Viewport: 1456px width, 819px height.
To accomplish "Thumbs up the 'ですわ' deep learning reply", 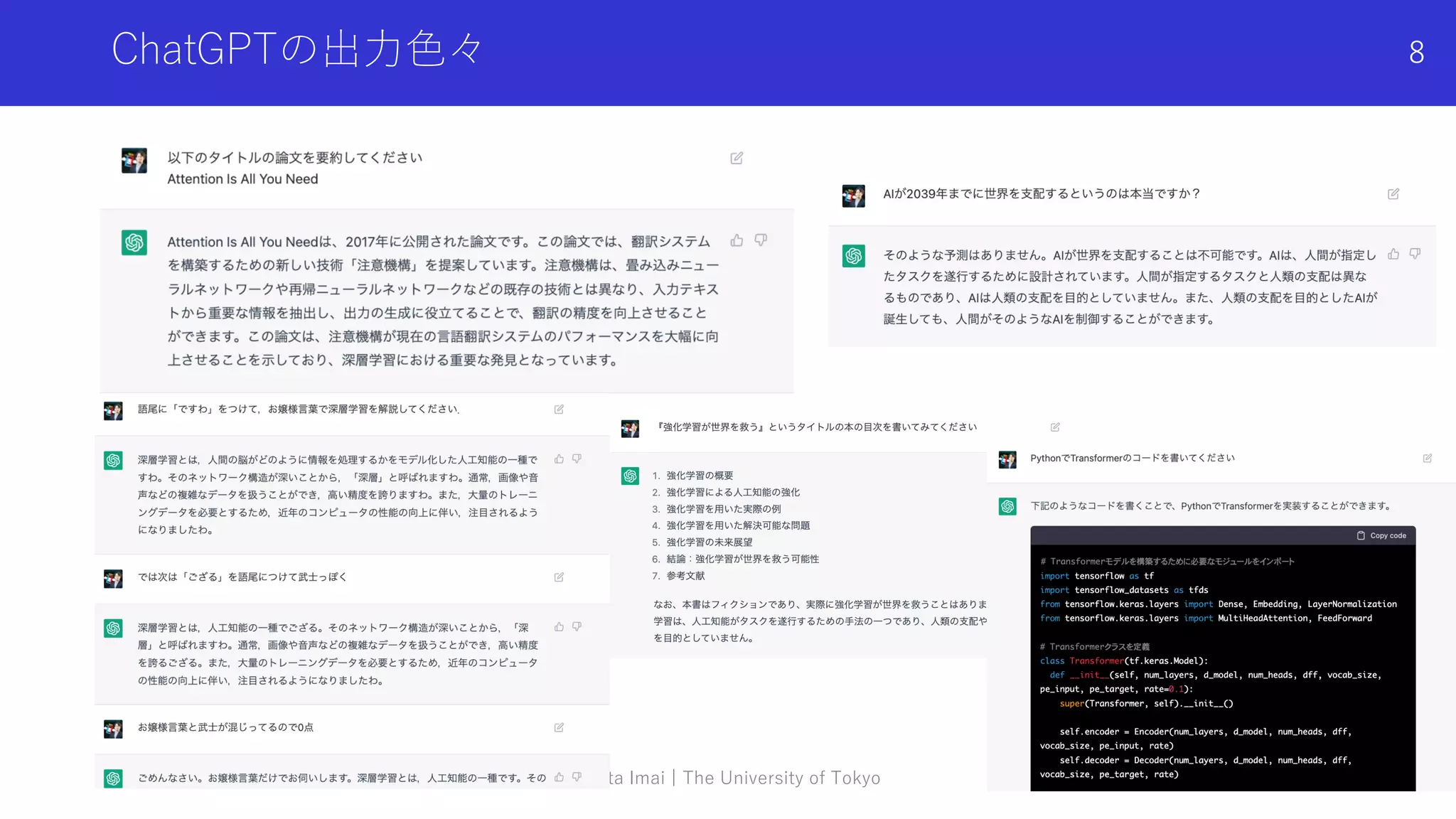I will pyautogui.click(x=559, y=459).
